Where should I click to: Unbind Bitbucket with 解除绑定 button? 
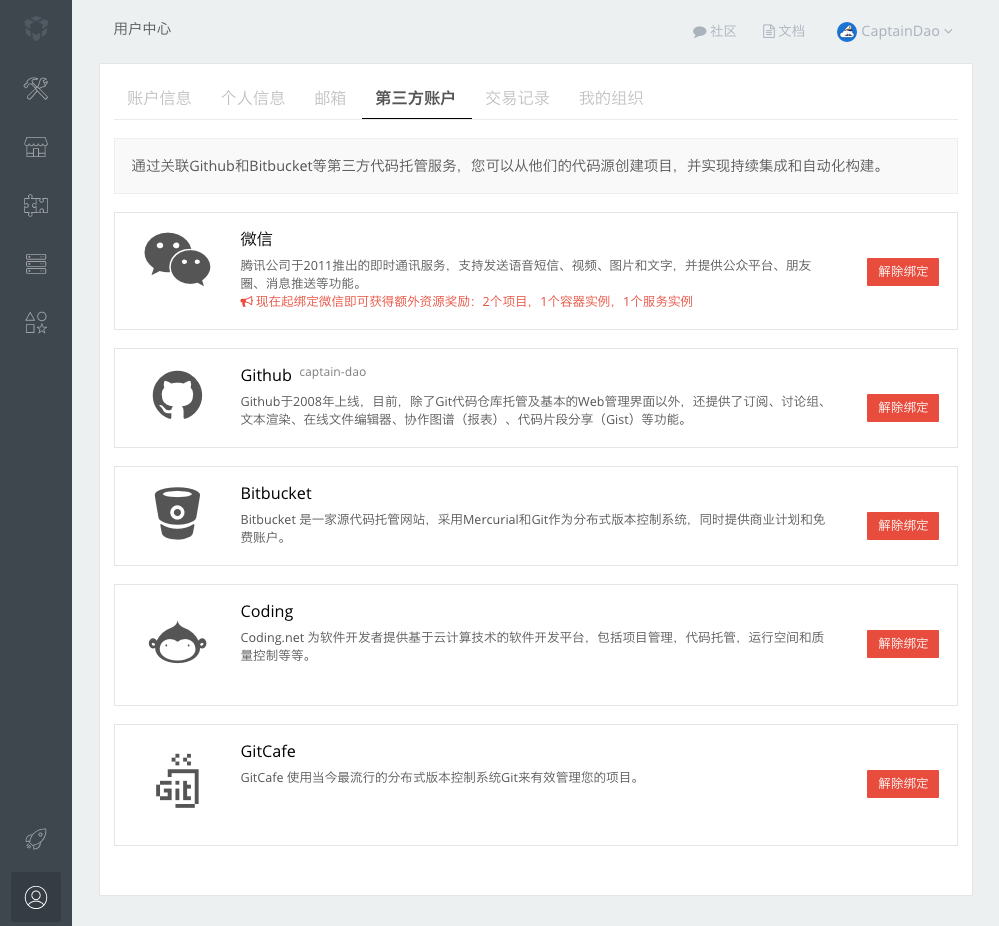[902, 526]
